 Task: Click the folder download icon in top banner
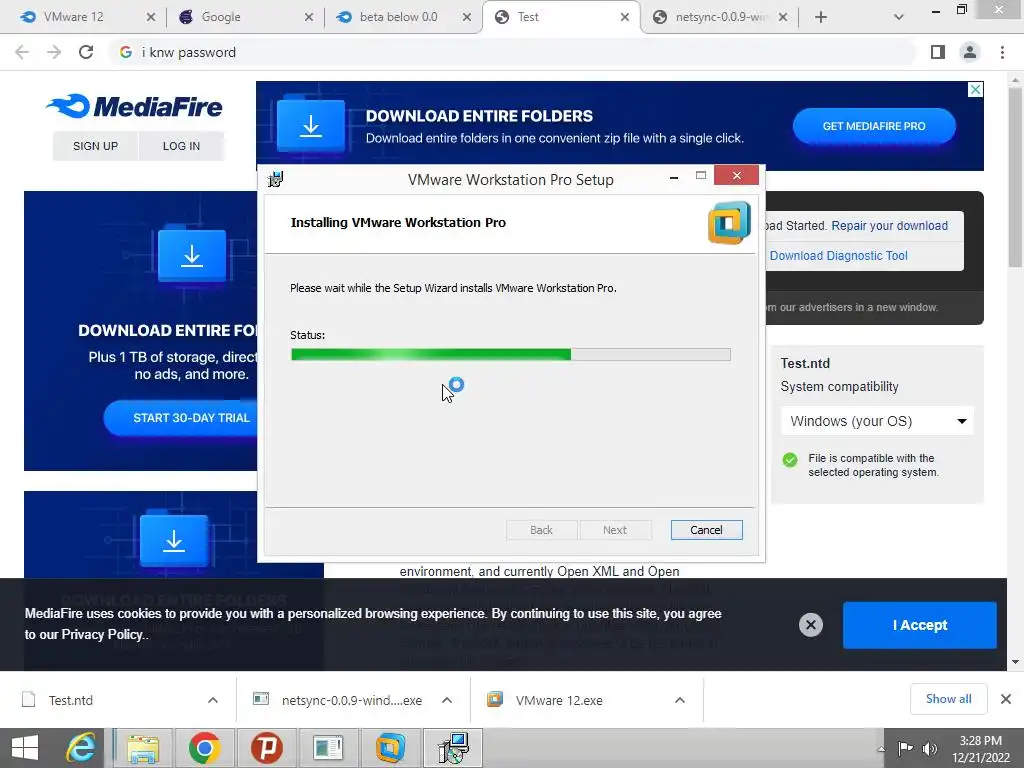311,125
